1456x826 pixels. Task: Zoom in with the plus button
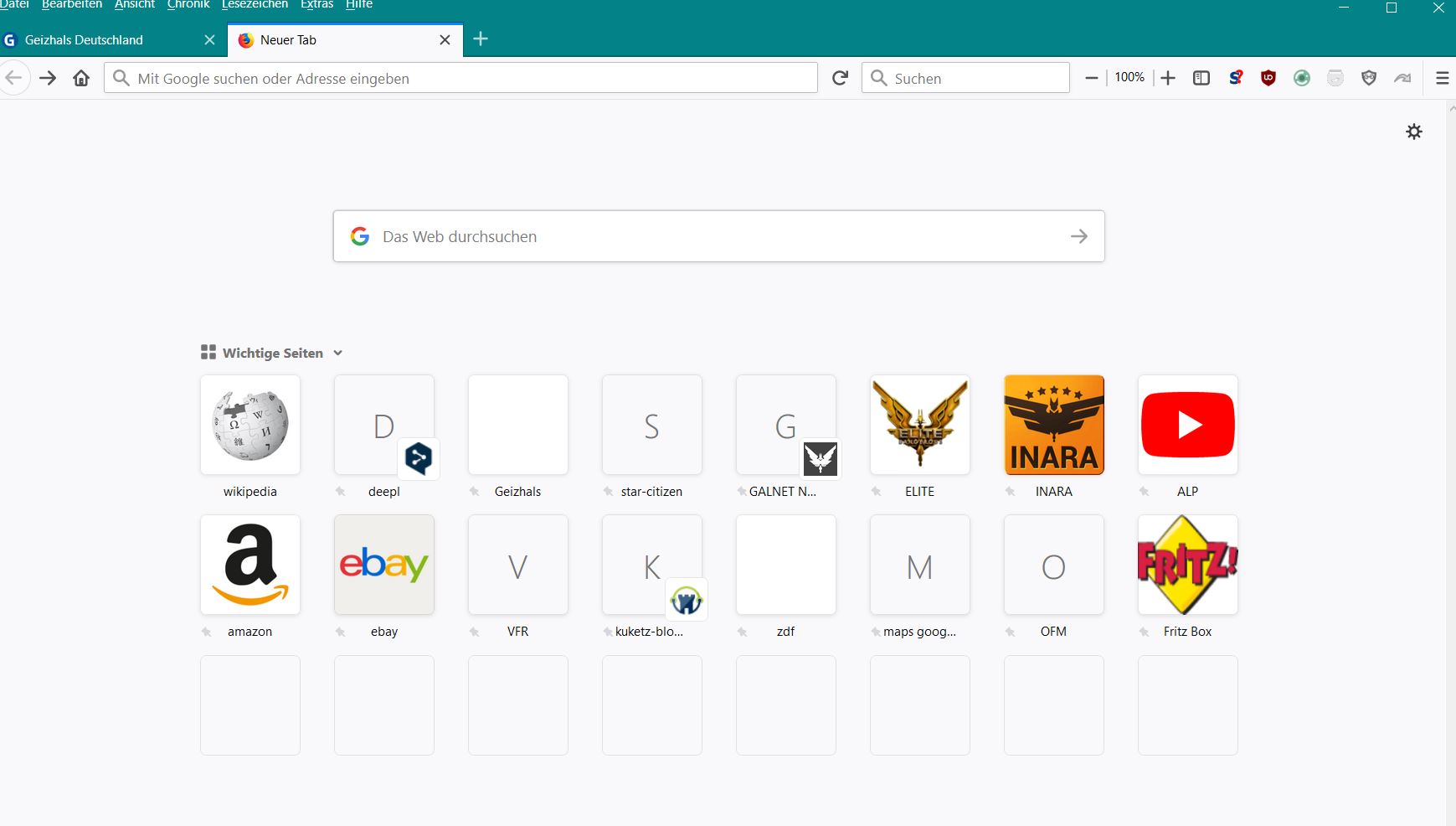[x=1168, y=78]
